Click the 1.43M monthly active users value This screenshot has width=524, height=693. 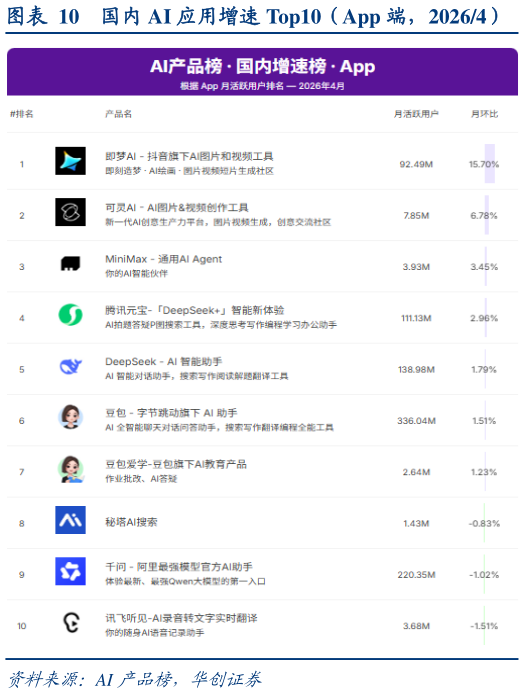tap(416, 523)
